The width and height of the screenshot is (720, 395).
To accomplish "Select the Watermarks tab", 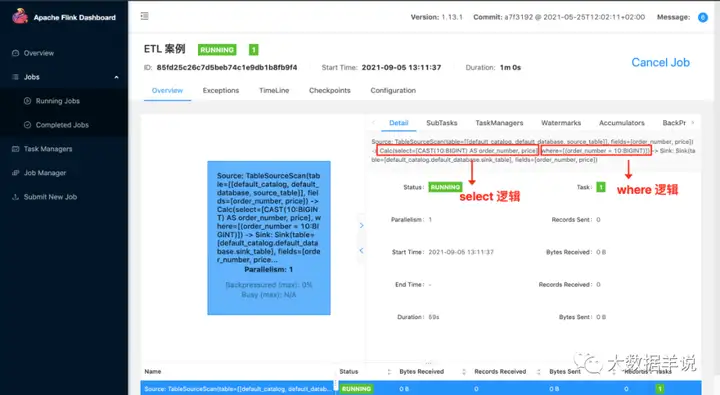I will (561, 123).
